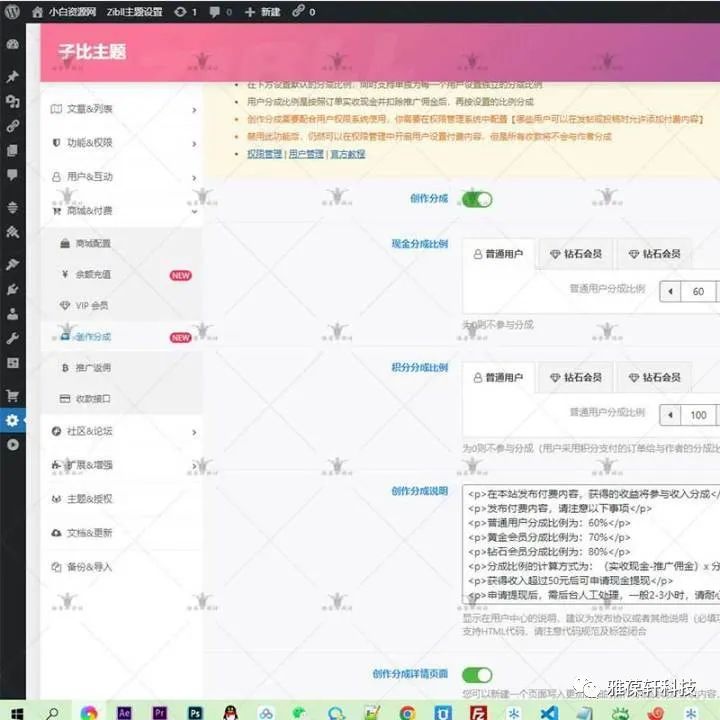Select 普通用户 tab under 积分分成比例
The height and width of the screenshot is (720, 720).
click(x=499, y=377)
